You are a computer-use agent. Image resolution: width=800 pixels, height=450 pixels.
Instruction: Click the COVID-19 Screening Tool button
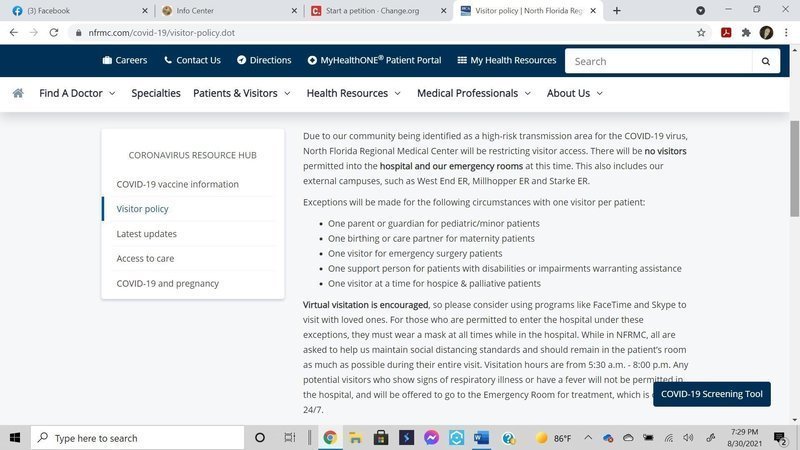point(712,394)
